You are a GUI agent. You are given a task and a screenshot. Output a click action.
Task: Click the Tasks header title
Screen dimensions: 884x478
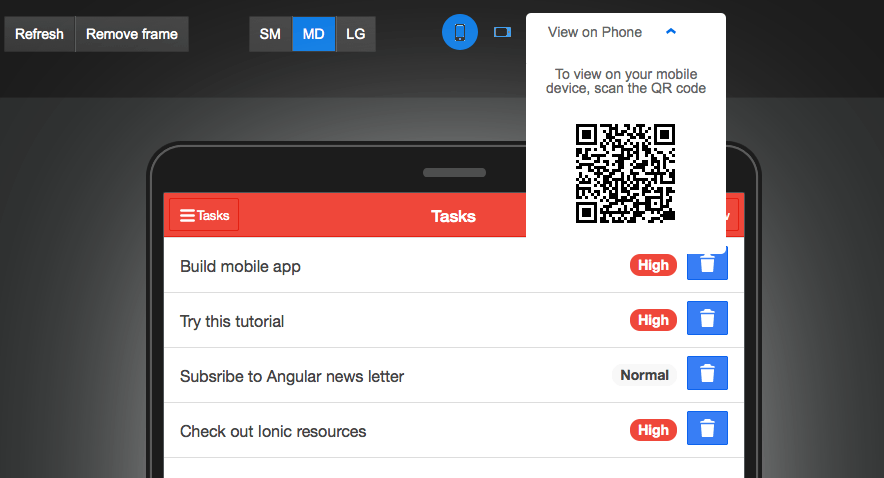tap(453, 216)
